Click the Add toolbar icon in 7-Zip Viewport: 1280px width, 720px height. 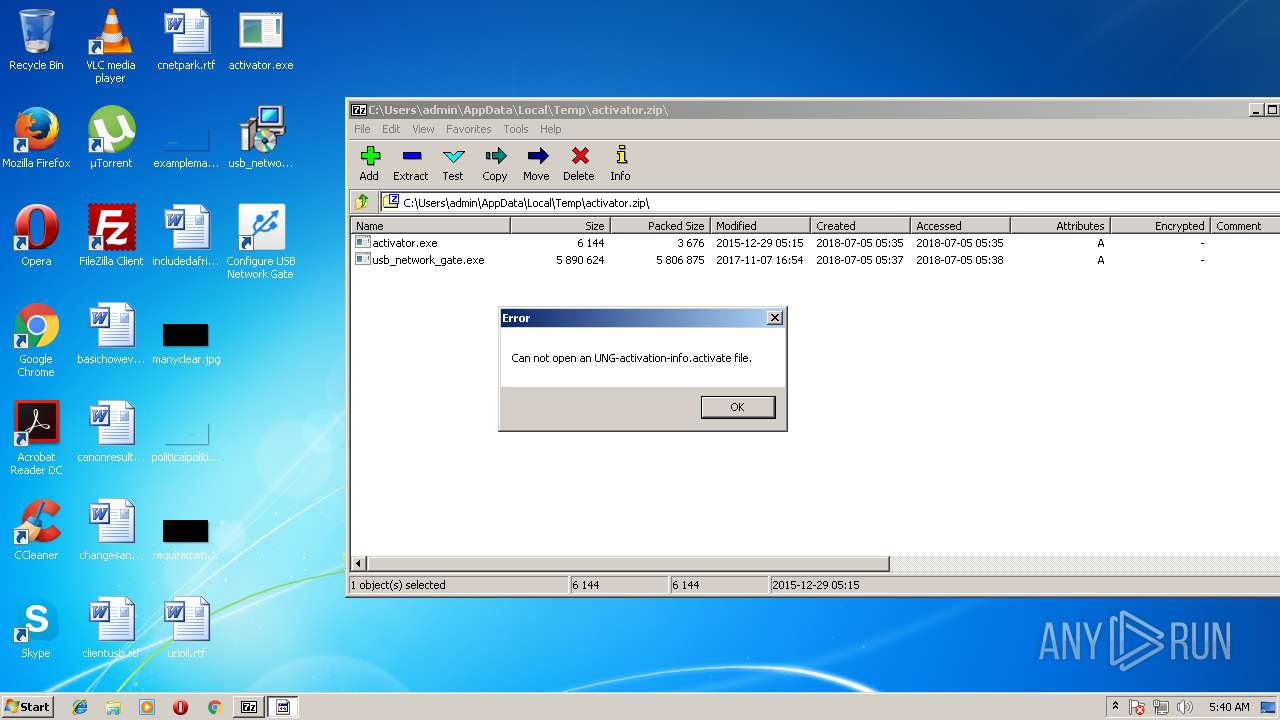point(370,163)
